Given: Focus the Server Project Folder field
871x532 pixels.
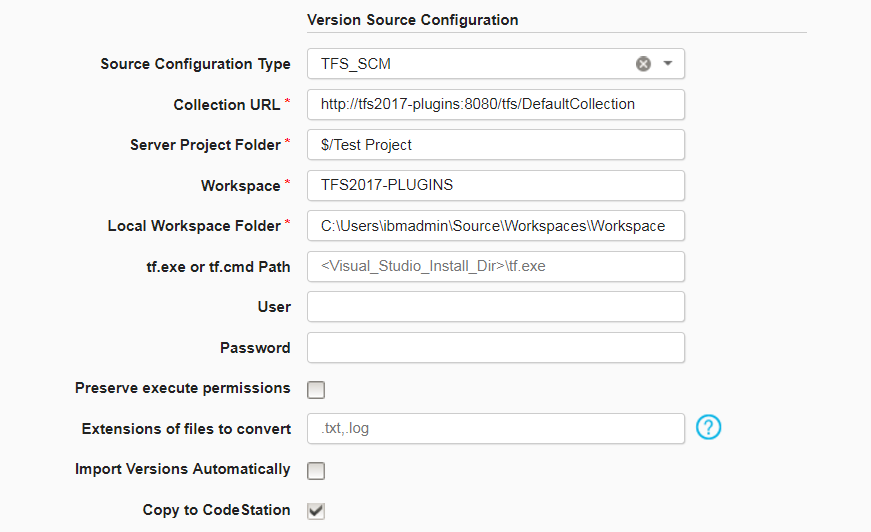Looking at the screenshot, I should [495, 145].
